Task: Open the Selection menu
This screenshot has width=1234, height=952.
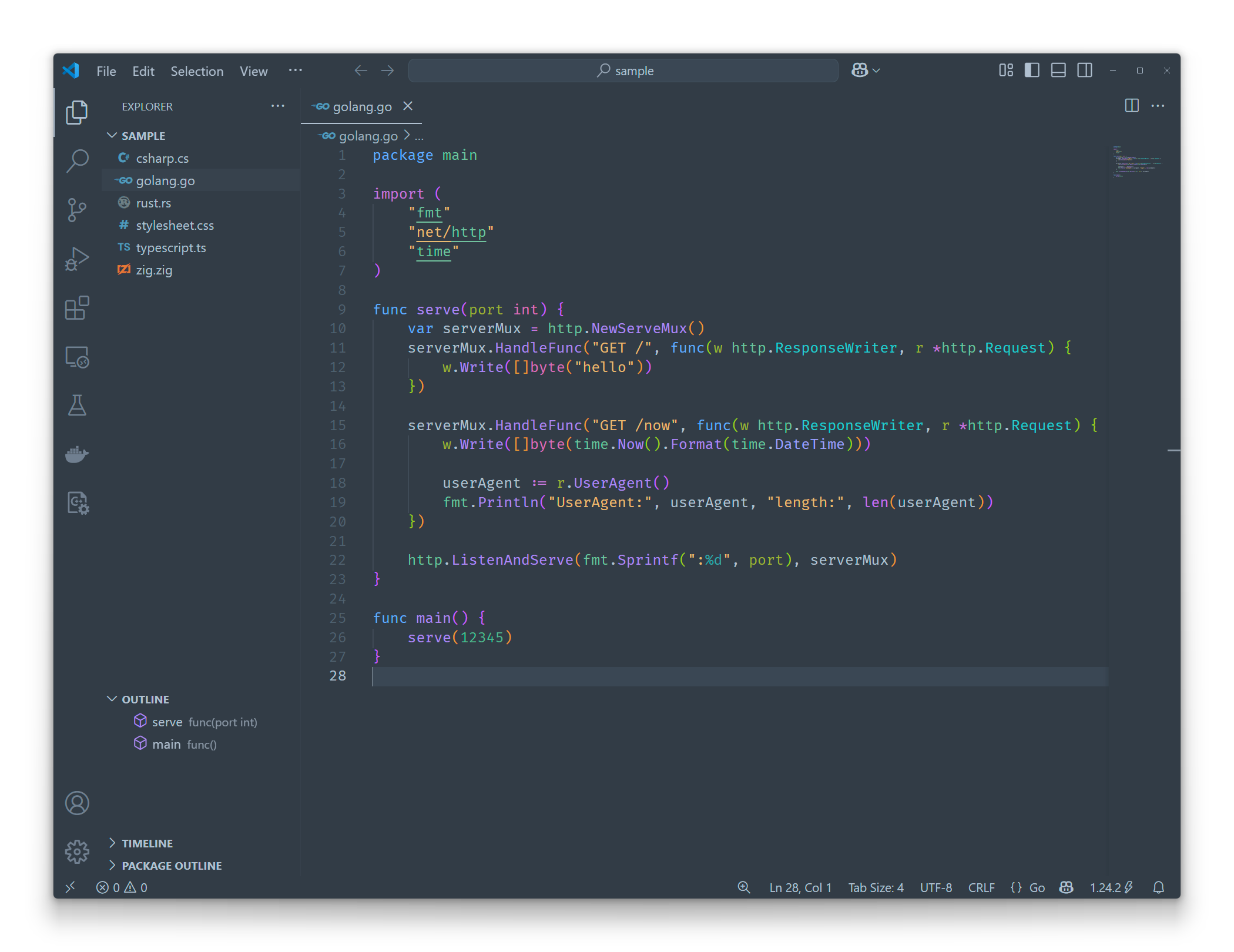Action: (x=197, y=71)
